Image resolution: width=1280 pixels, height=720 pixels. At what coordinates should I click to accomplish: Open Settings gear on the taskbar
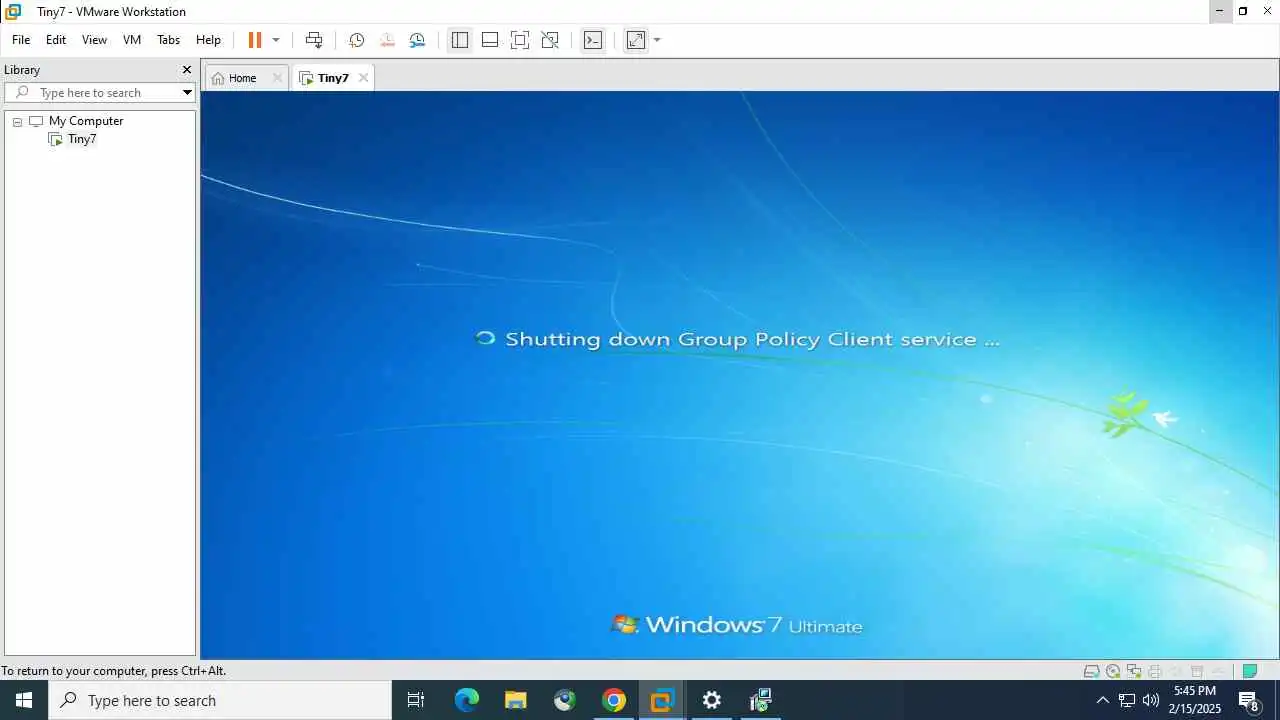(712, 700)
